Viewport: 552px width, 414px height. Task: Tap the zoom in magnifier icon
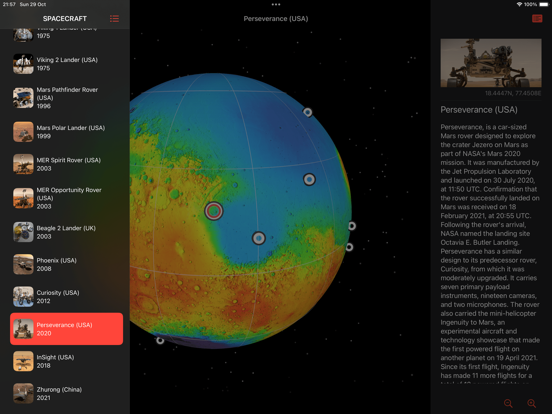(x=532, y=403)
